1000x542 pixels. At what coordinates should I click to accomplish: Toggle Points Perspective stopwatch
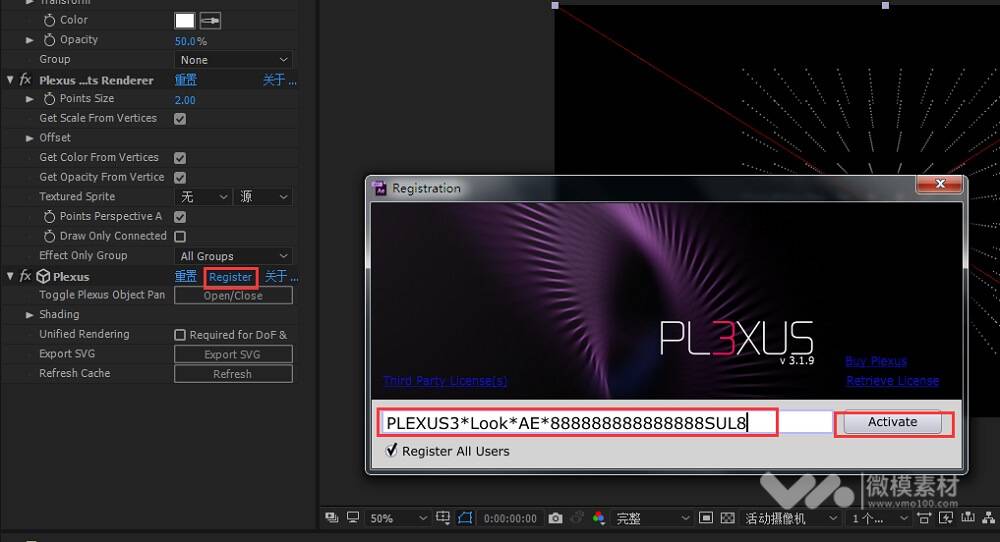coord(49,217)
